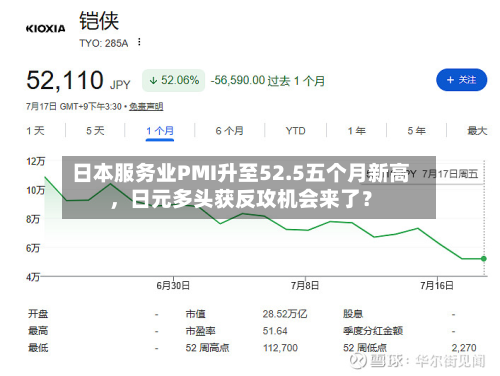Select the 5 年 range tab
The image size is (500, 376).
(416, 131)
